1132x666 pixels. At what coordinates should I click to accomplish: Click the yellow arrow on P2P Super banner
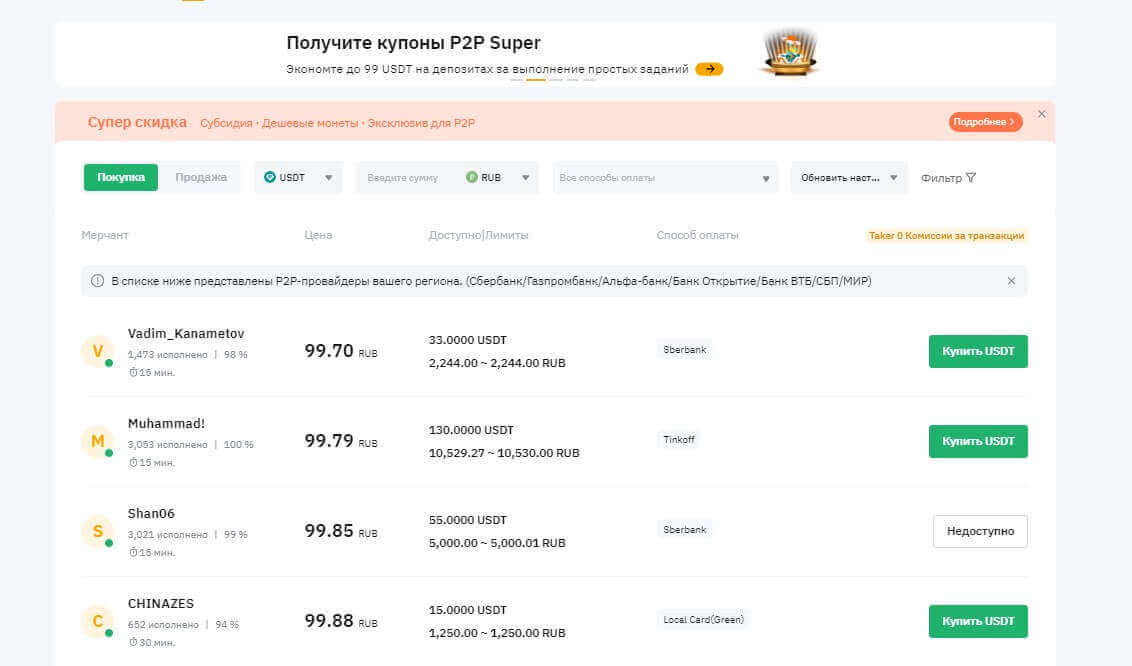[709, 69]
